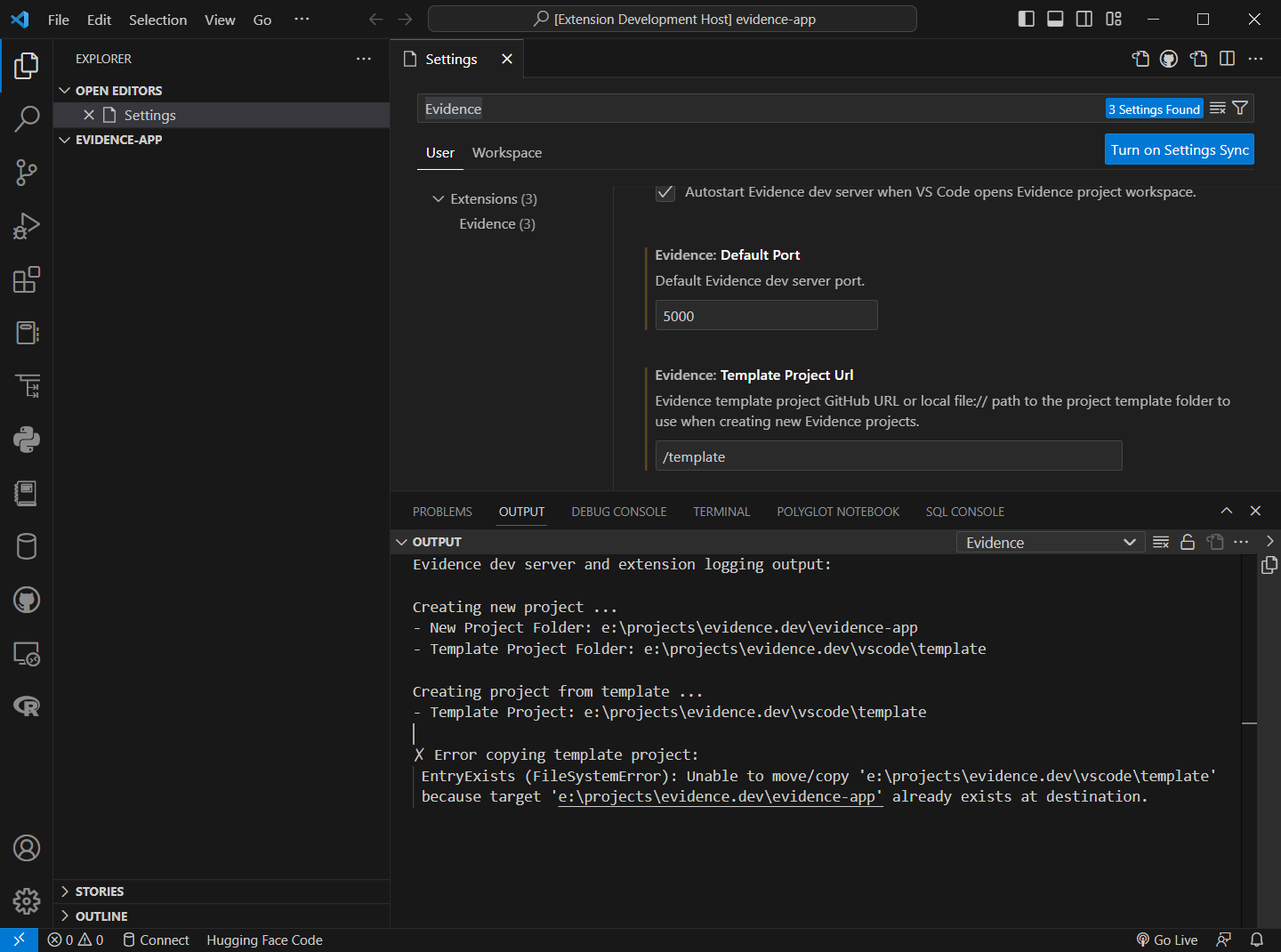1281x952 pixels.
Task: Open the Source Control view
Action: pos(27,173)
